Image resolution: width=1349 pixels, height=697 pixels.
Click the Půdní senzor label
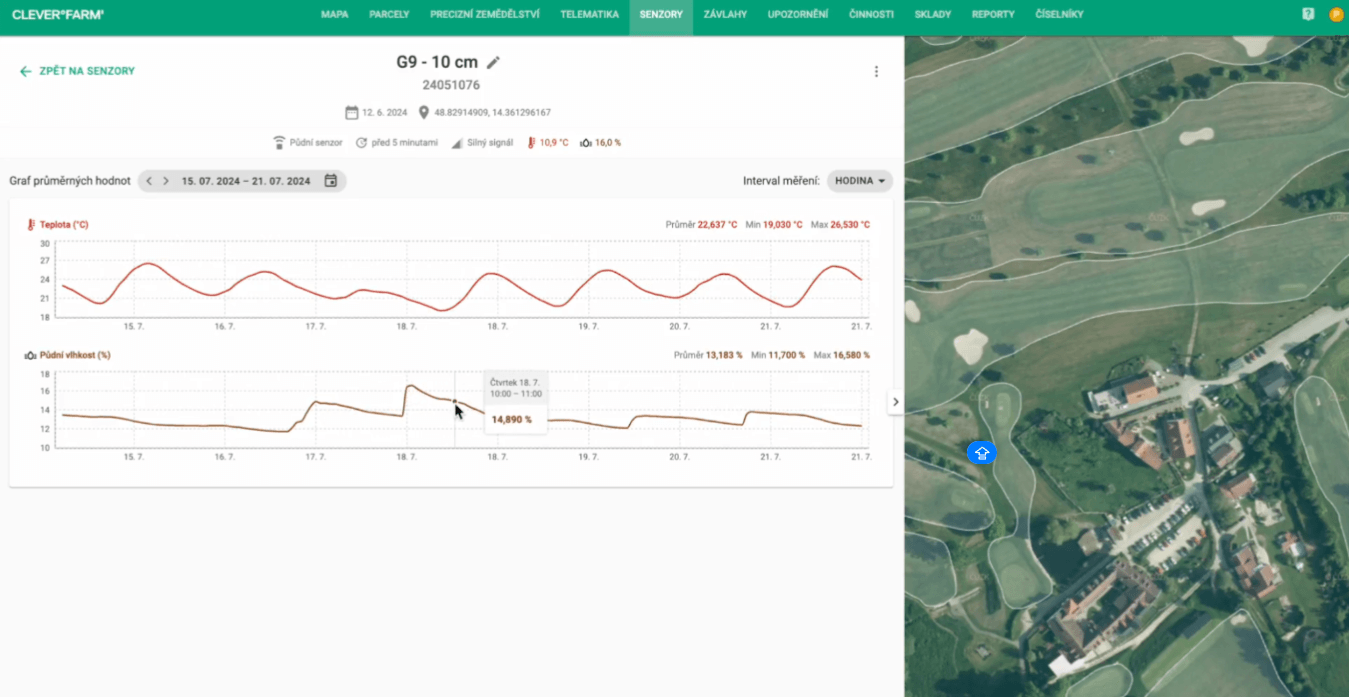pyautogui.click(x=316, y=143)
